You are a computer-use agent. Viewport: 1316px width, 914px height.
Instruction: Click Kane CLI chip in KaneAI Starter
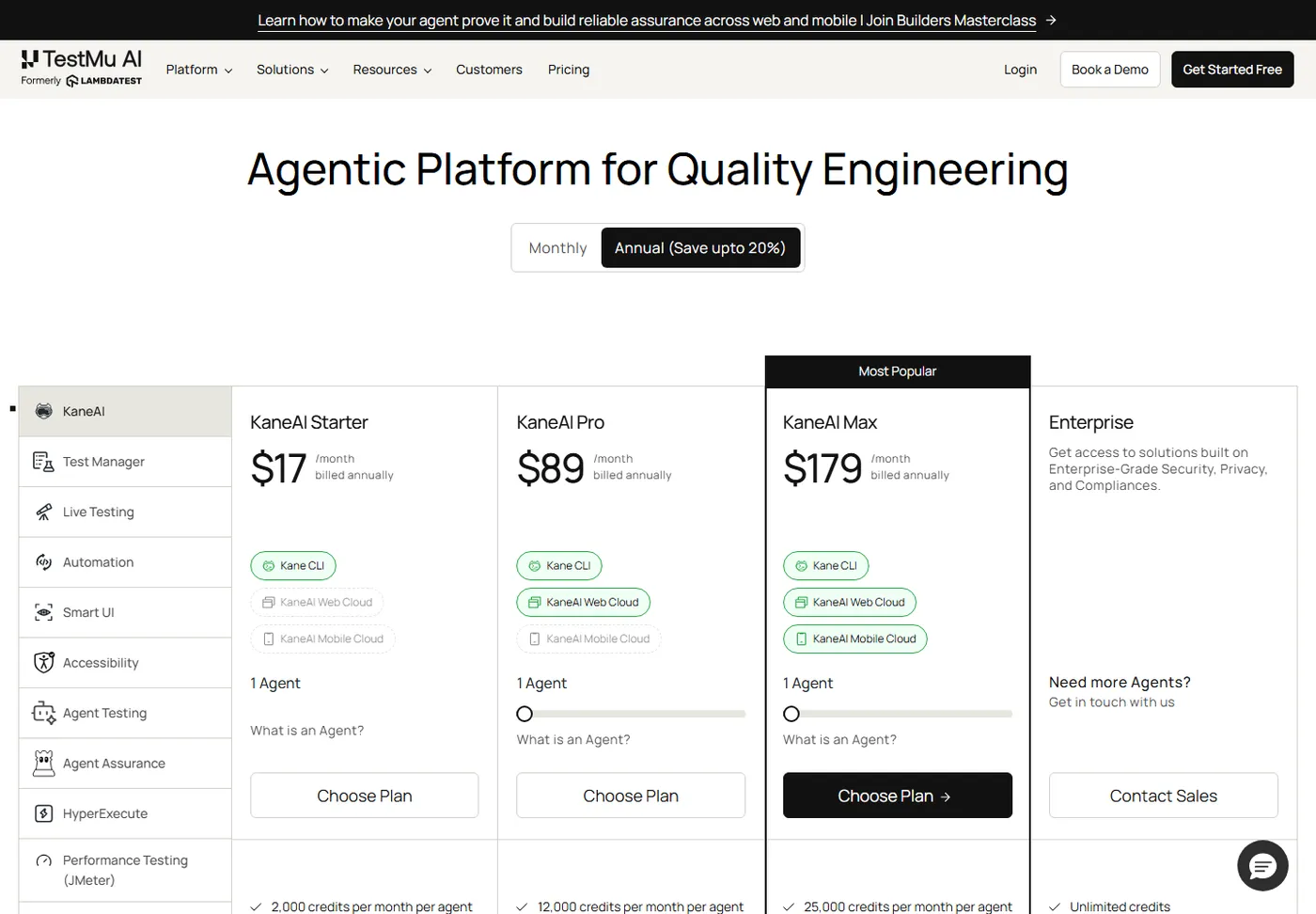[293, 566]
